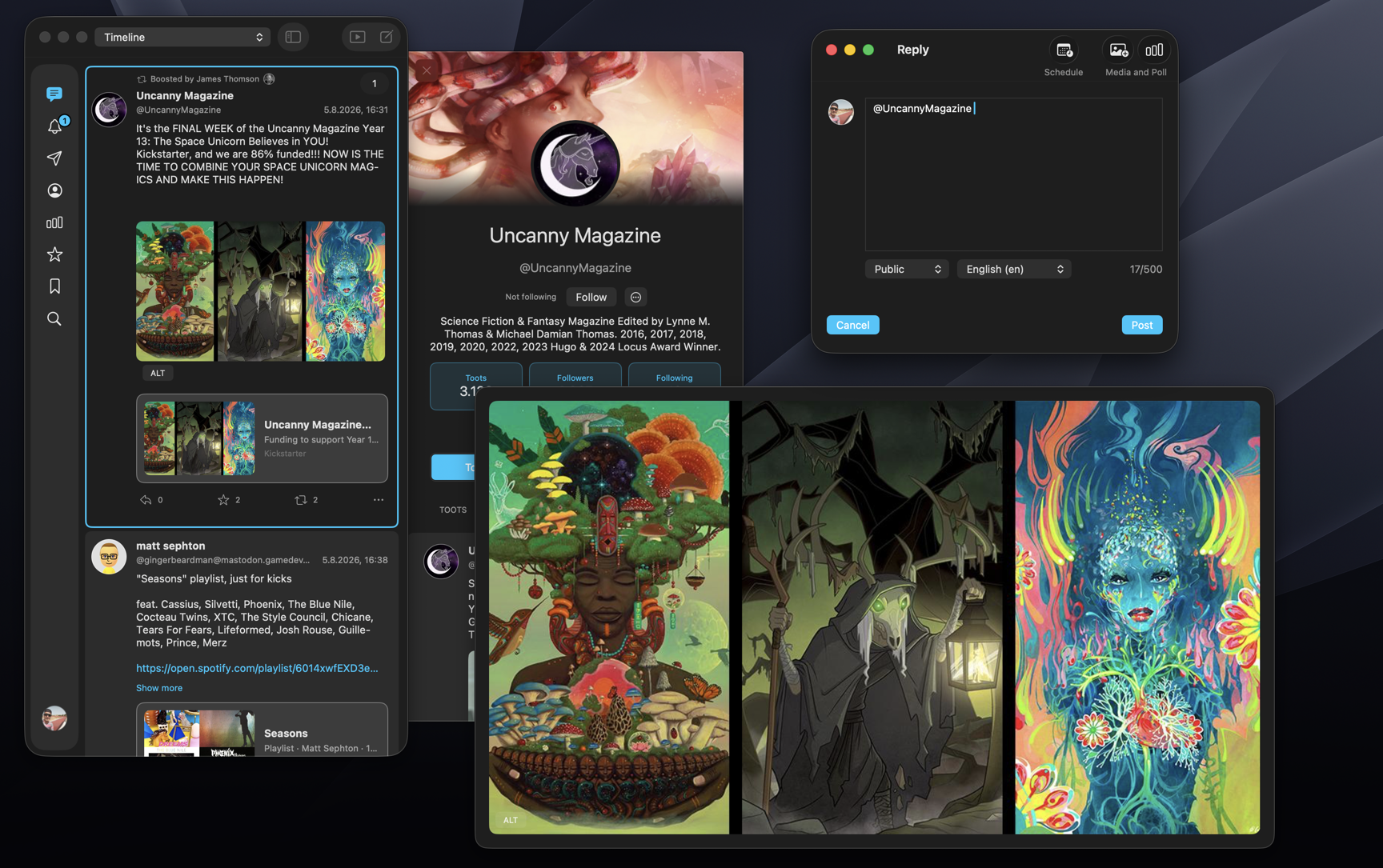Click account avatar at sidebar bottom
The width and height of the screenshot is (1383, 868).
click(54, 718)
